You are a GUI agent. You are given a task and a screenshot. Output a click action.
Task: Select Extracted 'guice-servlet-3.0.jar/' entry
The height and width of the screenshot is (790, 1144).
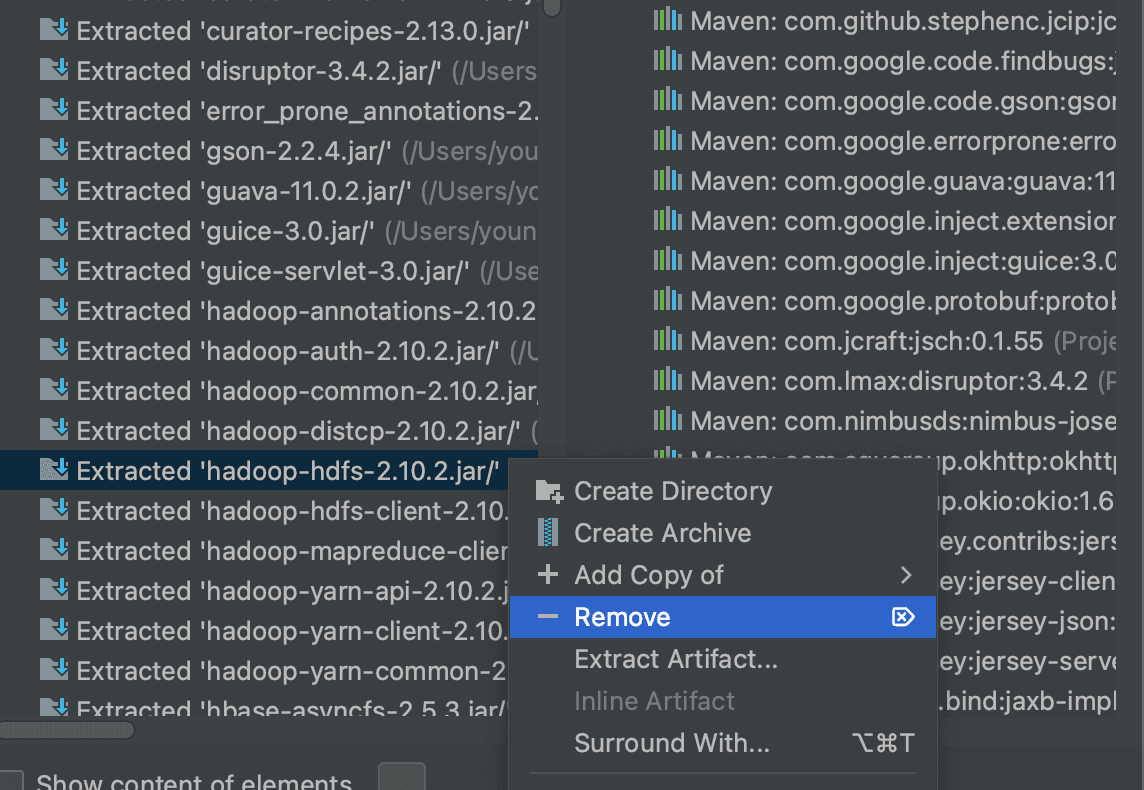point(273,271)
